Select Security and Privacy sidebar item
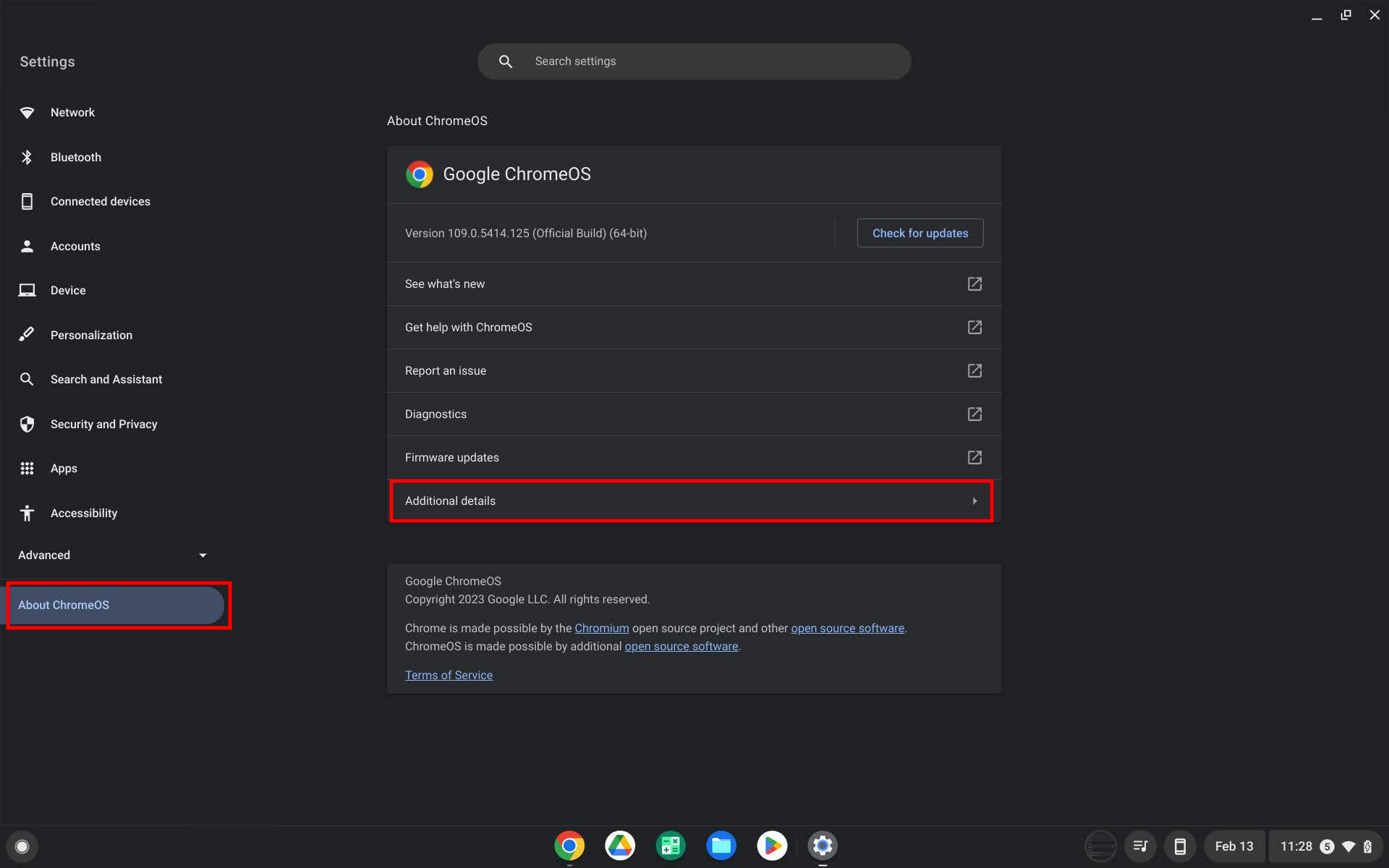 (103, 424)
